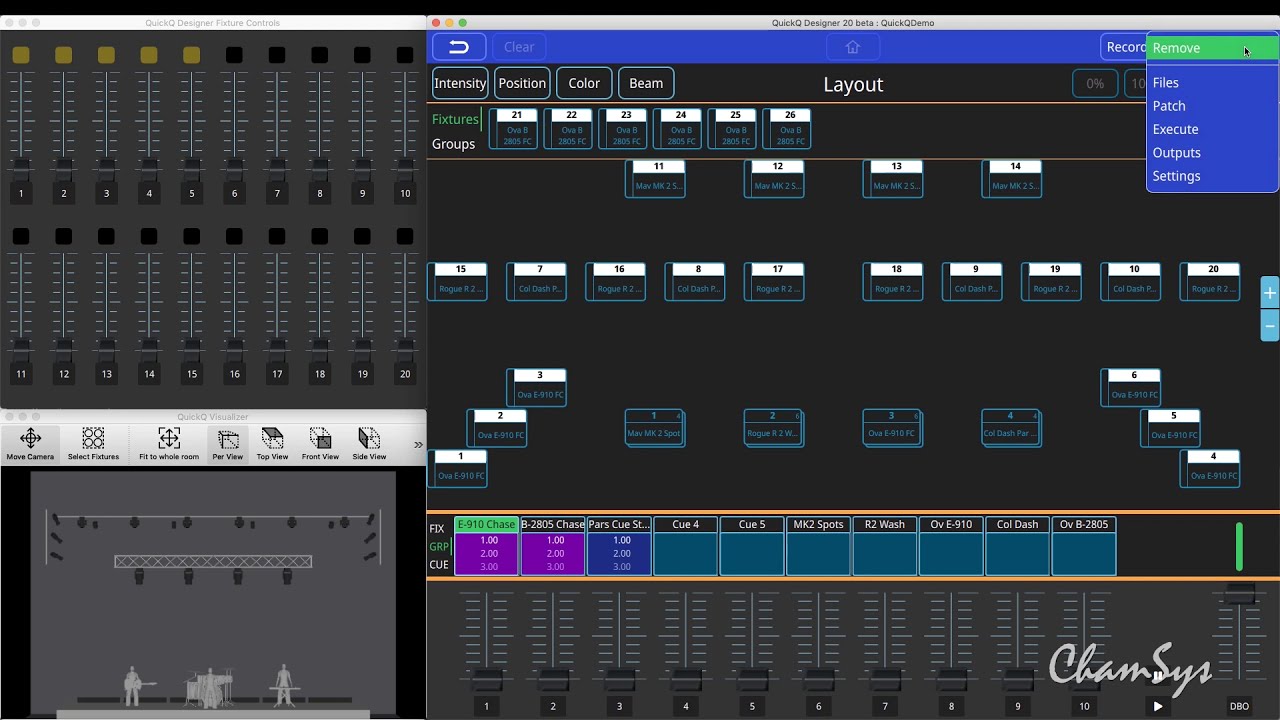Click the master fader handle above the DBO button
Image resolution: width=1280 pixels, height=720 pixels.
click(x=1240, y=593)
